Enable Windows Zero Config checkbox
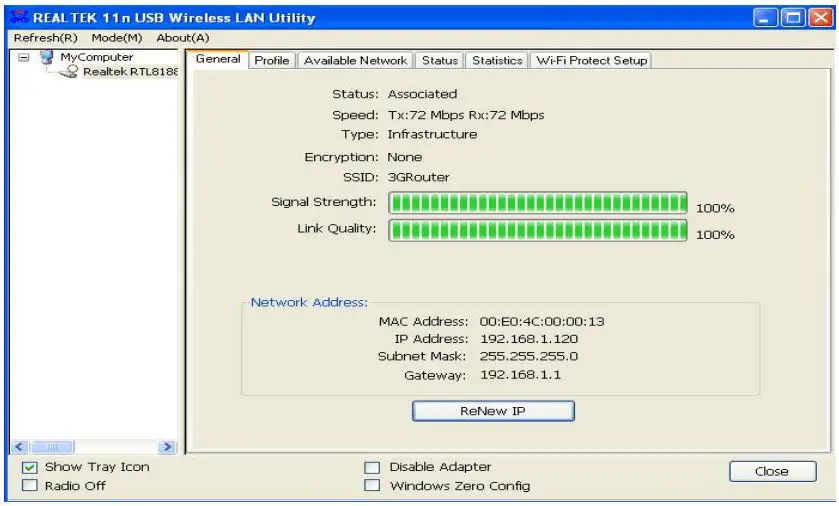 coord(372,486)
